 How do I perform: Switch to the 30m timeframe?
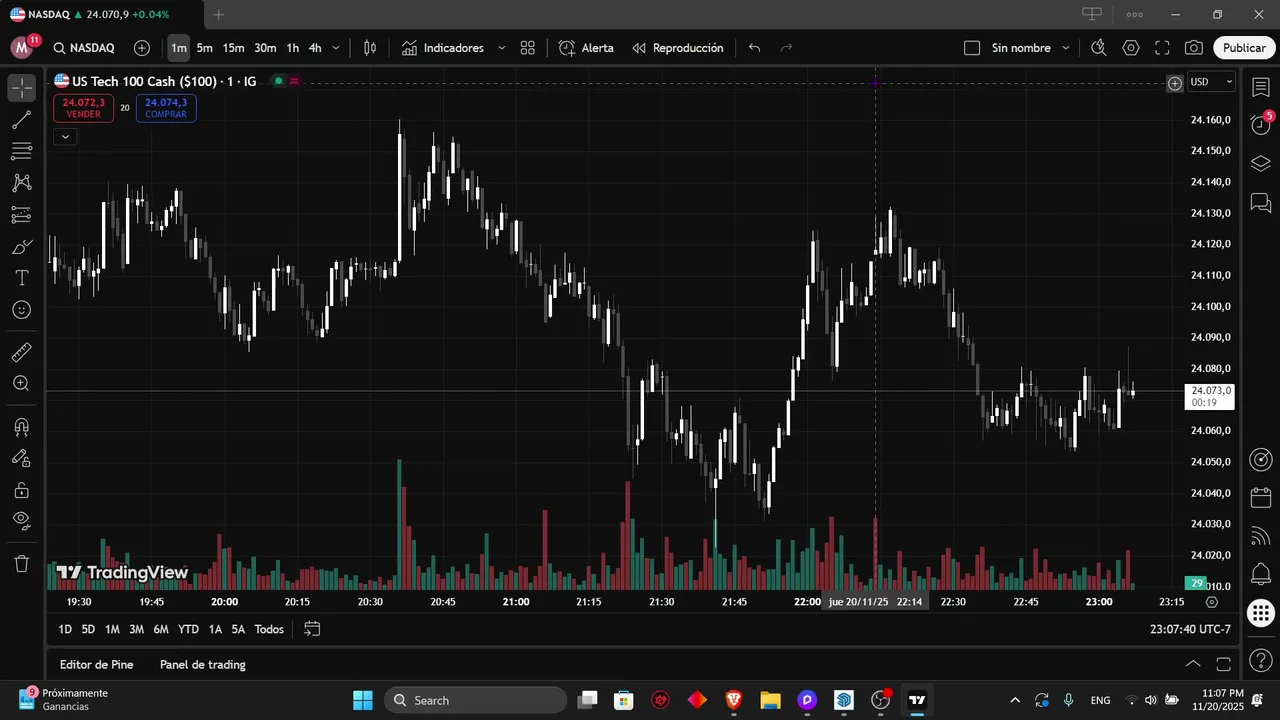tap(265, 48)
